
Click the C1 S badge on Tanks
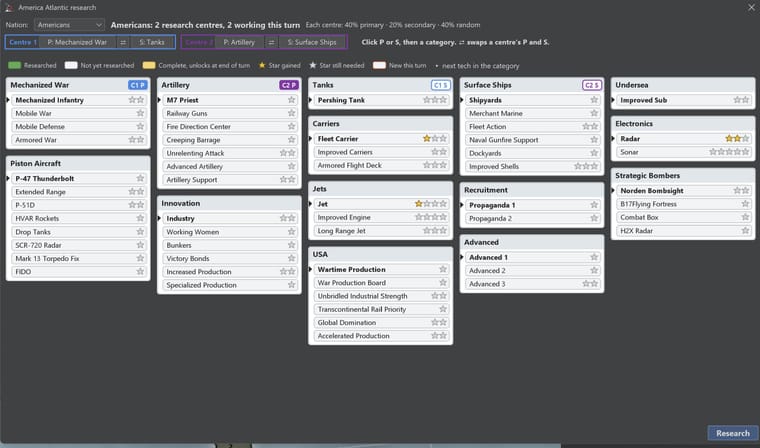pos(441,85)
